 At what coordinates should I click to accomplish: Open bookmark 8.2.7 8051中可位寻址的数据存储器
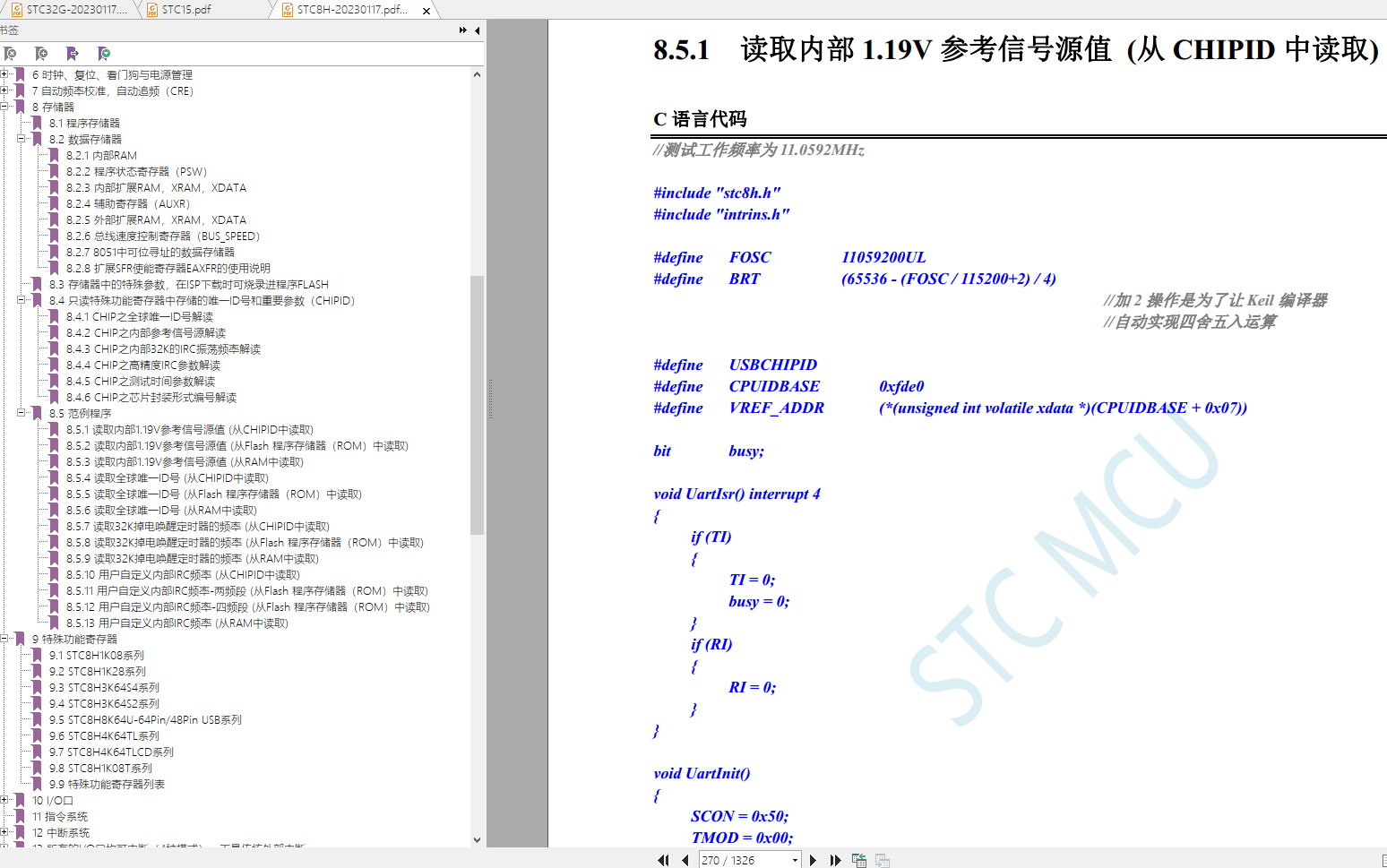pyautogui.click(x=151, y=252)
